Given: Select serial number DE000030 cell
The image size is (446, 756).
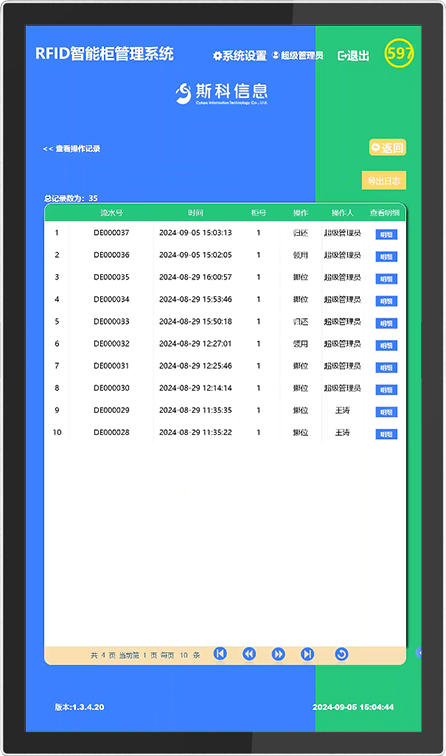Looking at the screenshot, I should (111, 388).
